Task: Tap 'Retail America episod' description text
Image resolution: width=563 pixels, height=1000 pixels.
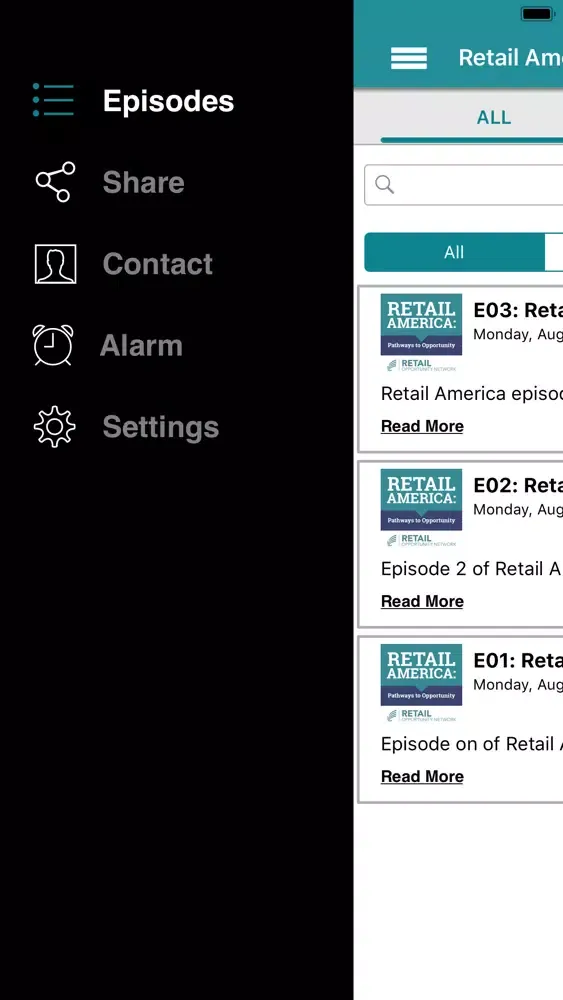Action: (x=472, y=394)
